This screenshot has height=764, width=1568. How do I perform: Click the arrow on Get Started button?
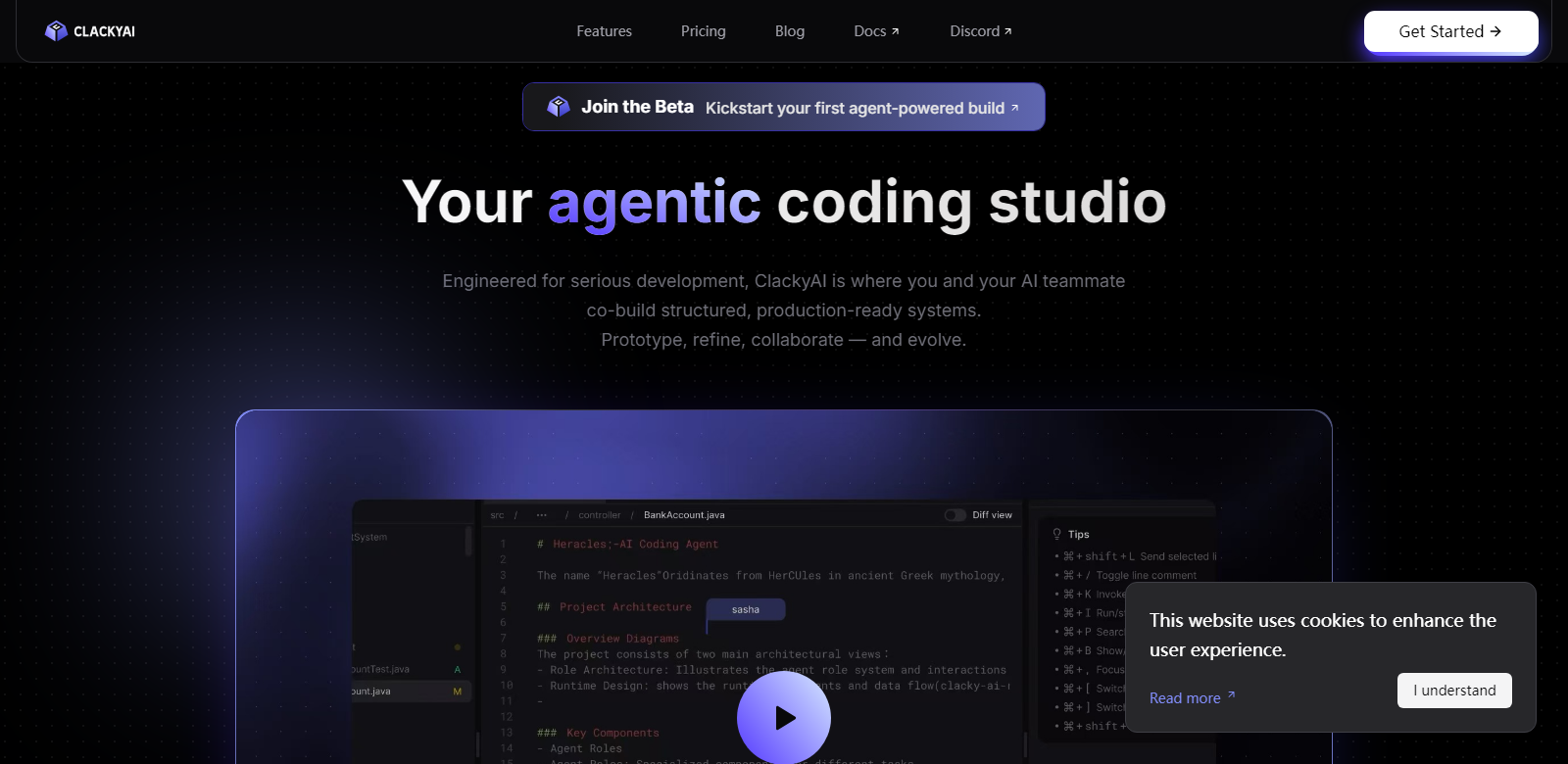click(x=1495, y=31)
